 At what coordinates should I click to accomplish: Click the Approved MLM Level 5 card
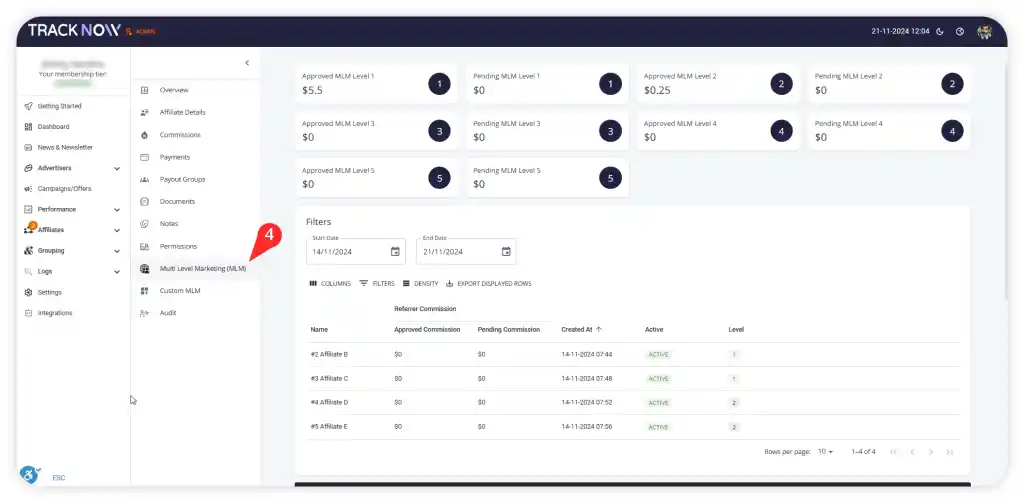coord(376,178)
